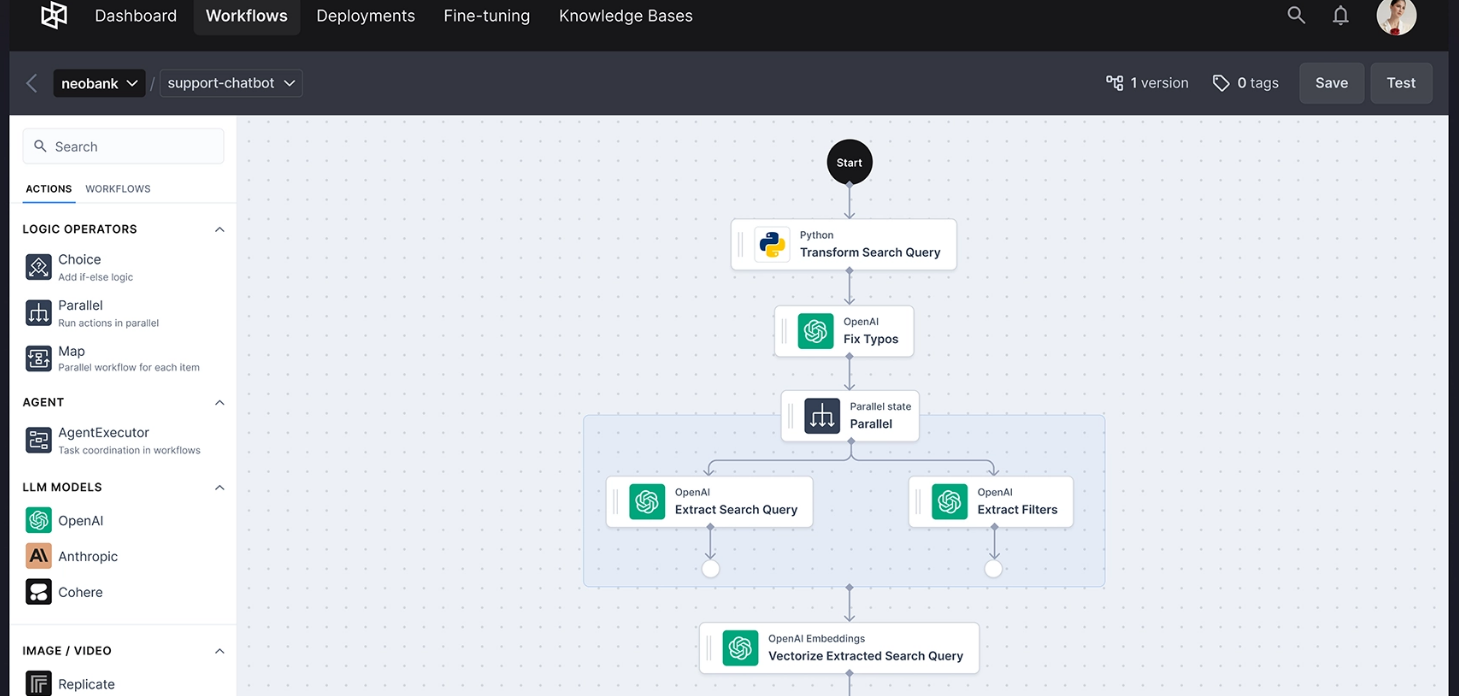View 1 version history

pos(1147,83)
